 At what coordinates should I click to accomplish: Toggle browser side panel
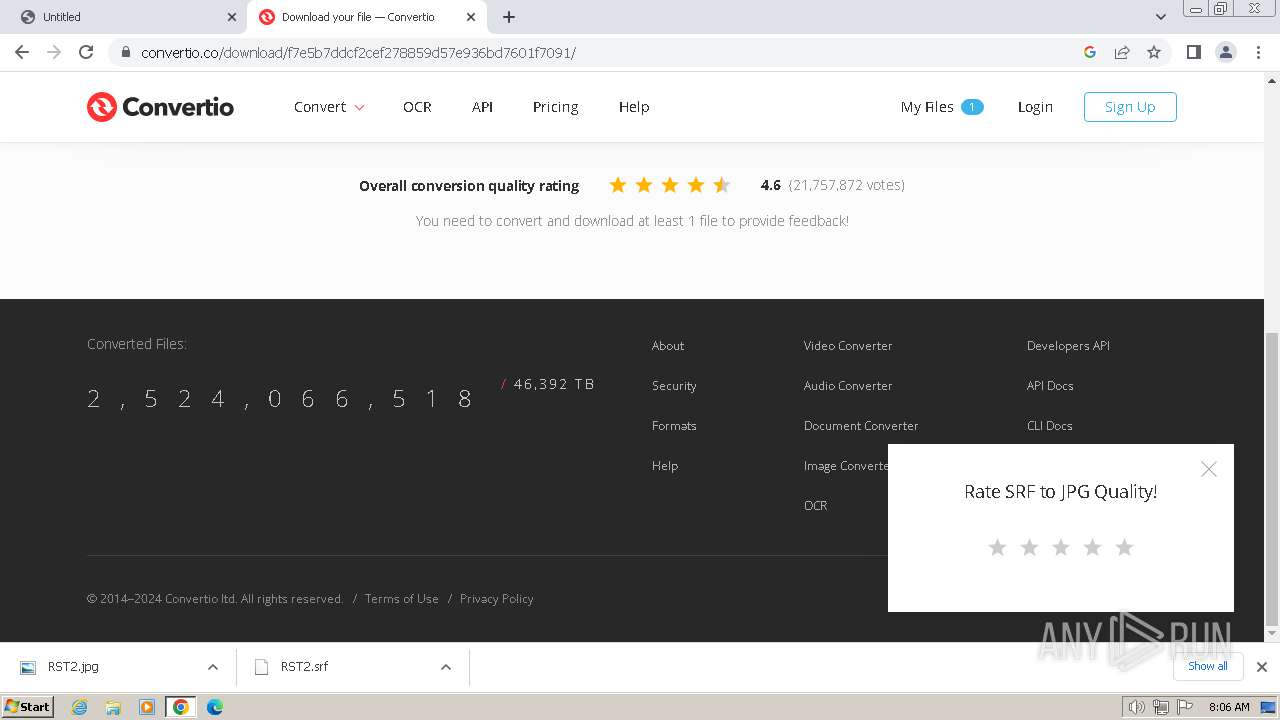click(x=1193, y=52)
